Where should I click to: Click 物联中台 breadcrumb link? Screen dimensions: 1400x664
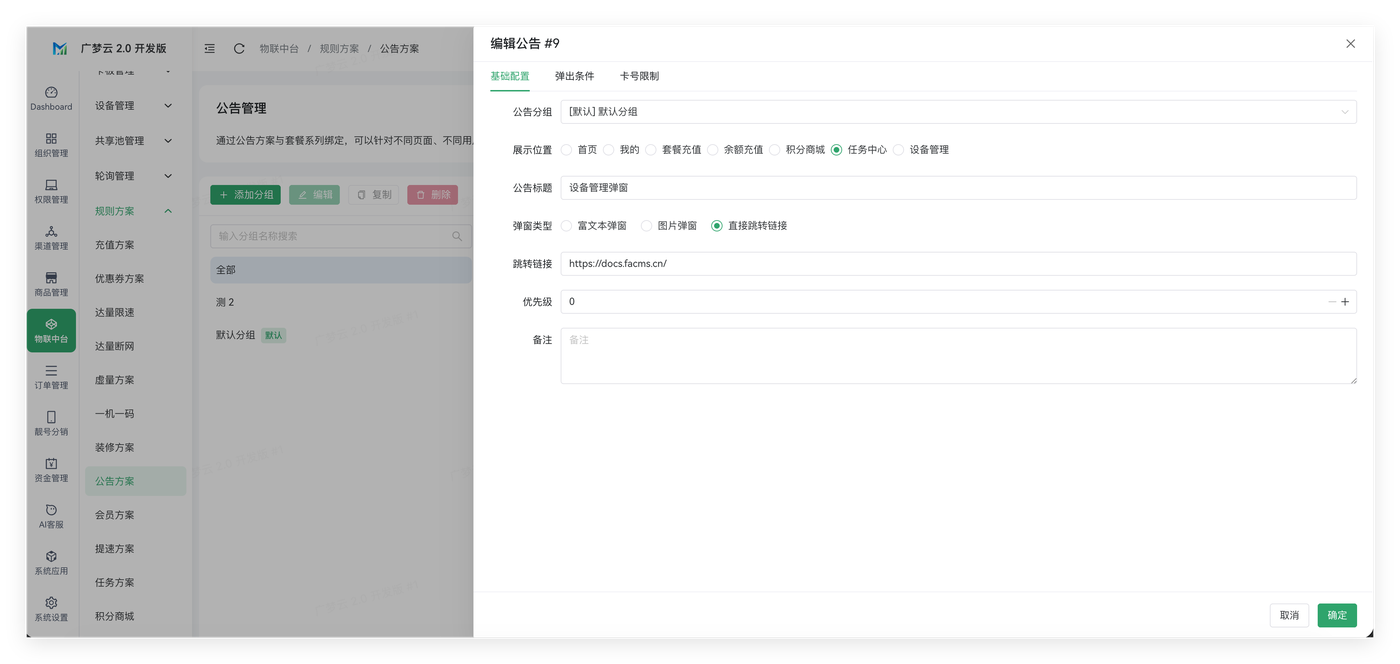(x=279, y=48)
